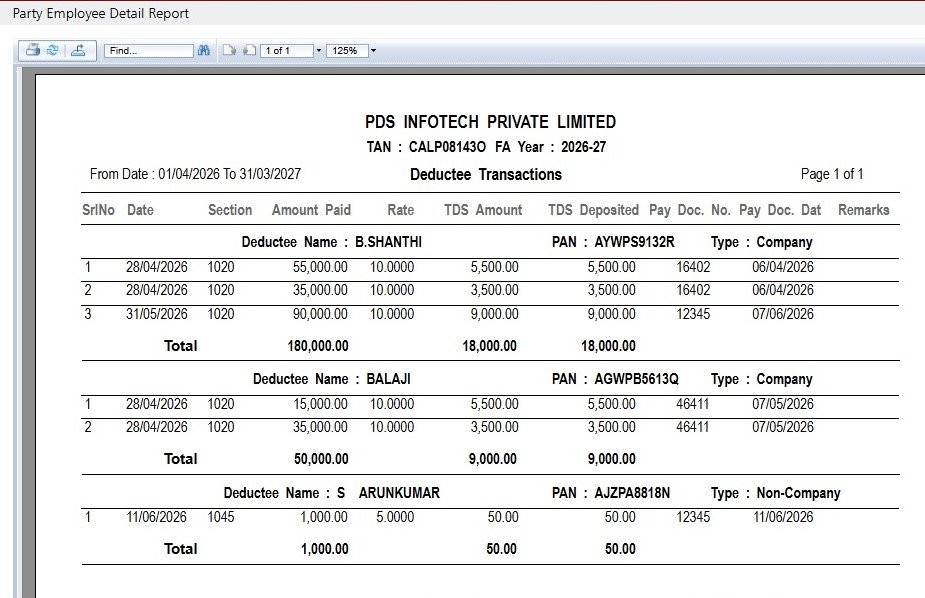
Task: Click the Amount Paid column header
Action: click(311, 210)
